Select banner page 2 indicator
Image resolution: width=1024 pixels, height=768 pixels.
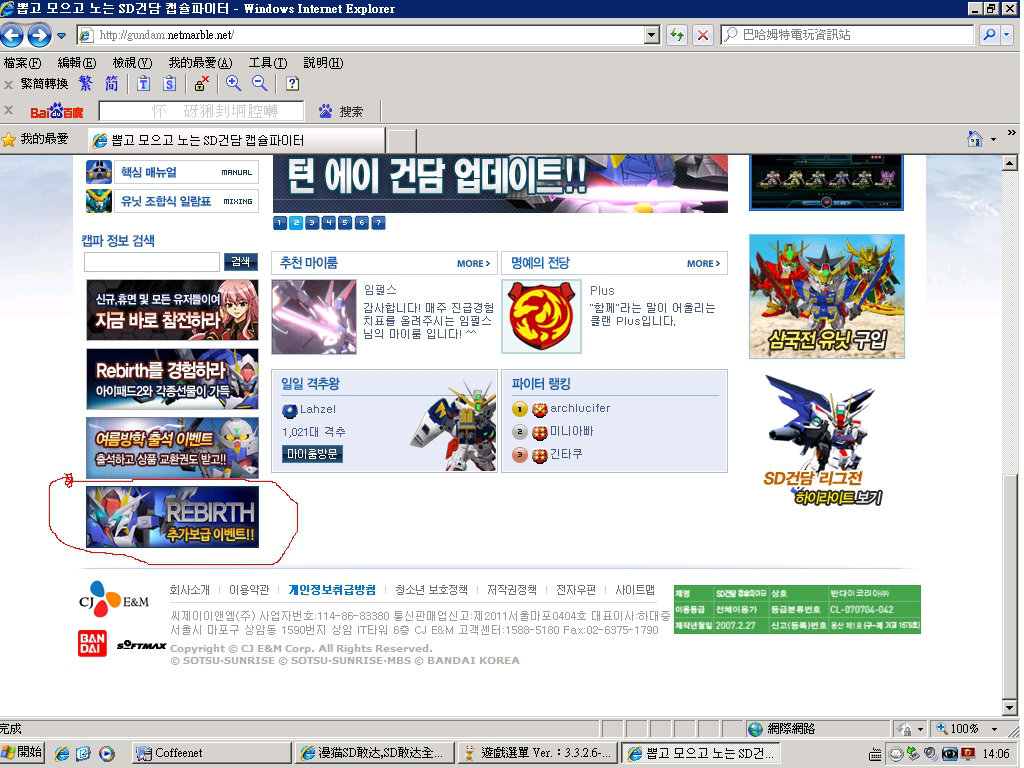(x=296, y=223)
